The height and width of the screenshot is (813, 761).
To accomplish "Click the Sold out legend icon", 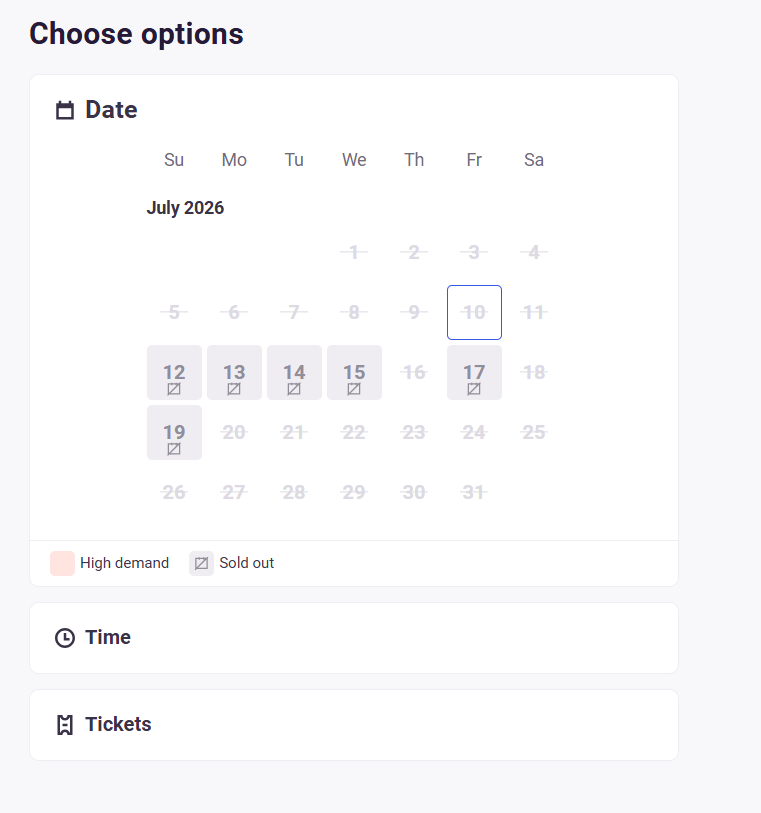I will point(201,563).
